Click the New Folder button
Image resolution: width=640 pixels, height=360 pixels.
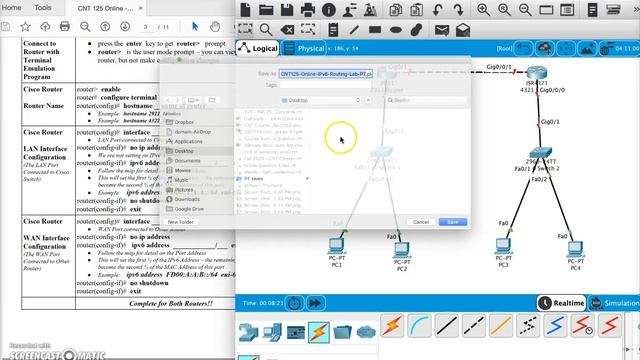click(x=180, y=222)
